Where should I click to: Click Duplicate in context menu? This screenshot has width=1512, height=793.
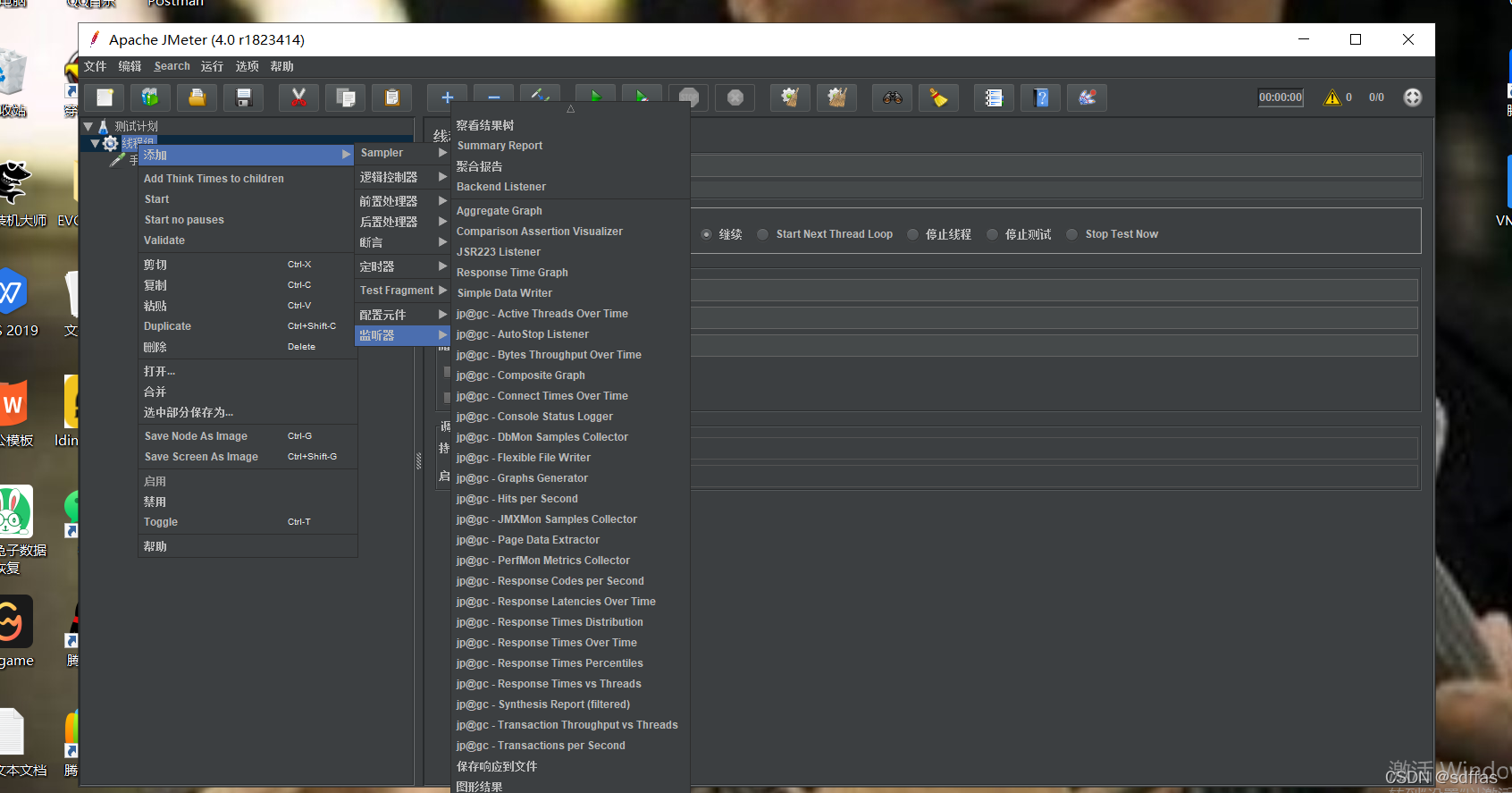tap(248, 326)
